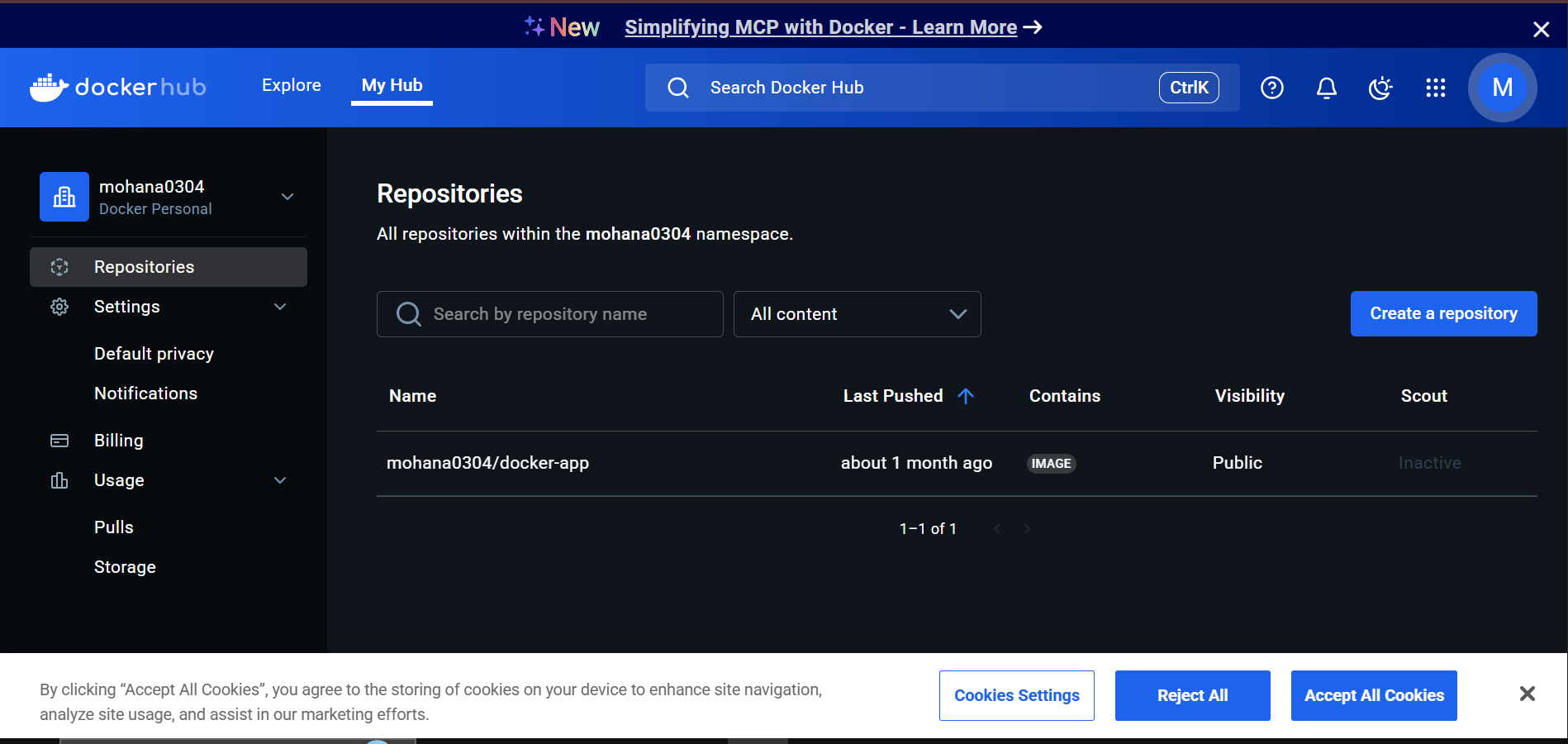
Task: Open the M user avatar menu
Action: pyautogui.click(x=1502, y=88)
